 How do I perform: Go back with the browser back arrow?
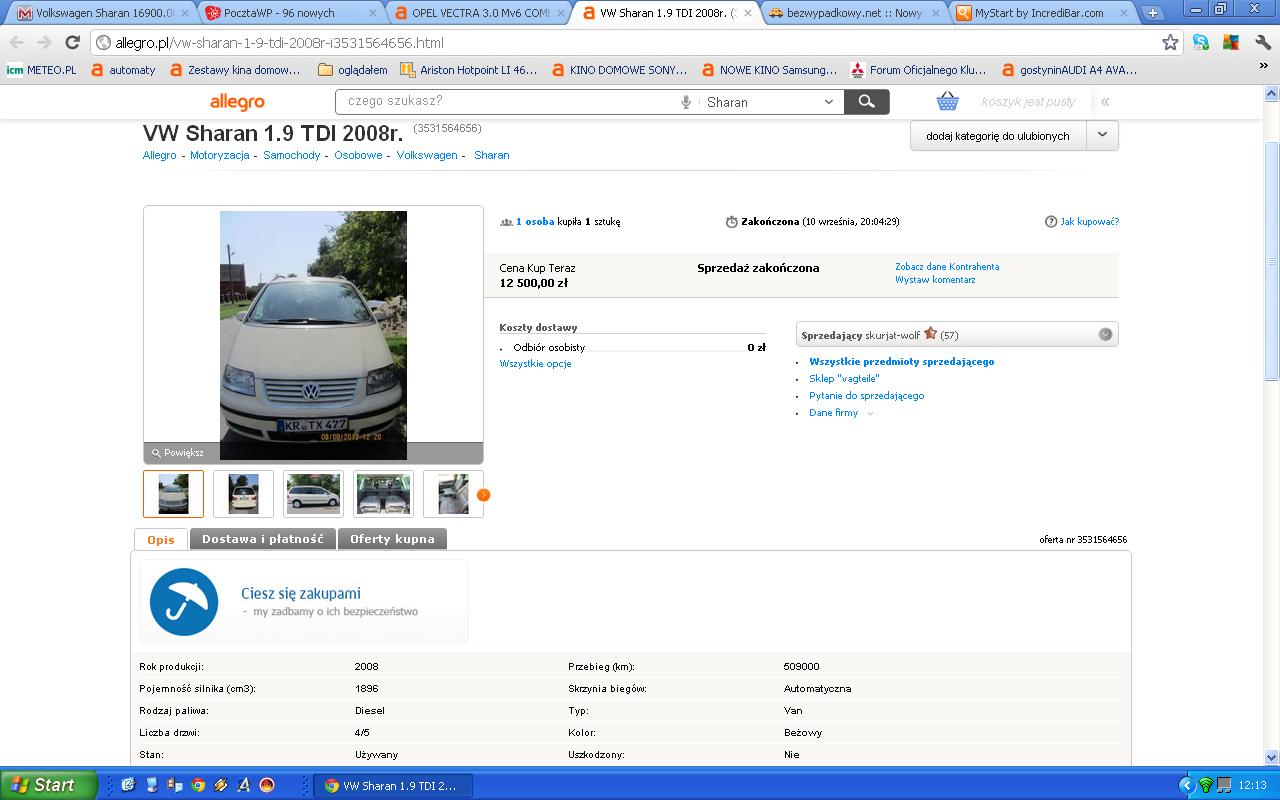click(x=18, y=43)
